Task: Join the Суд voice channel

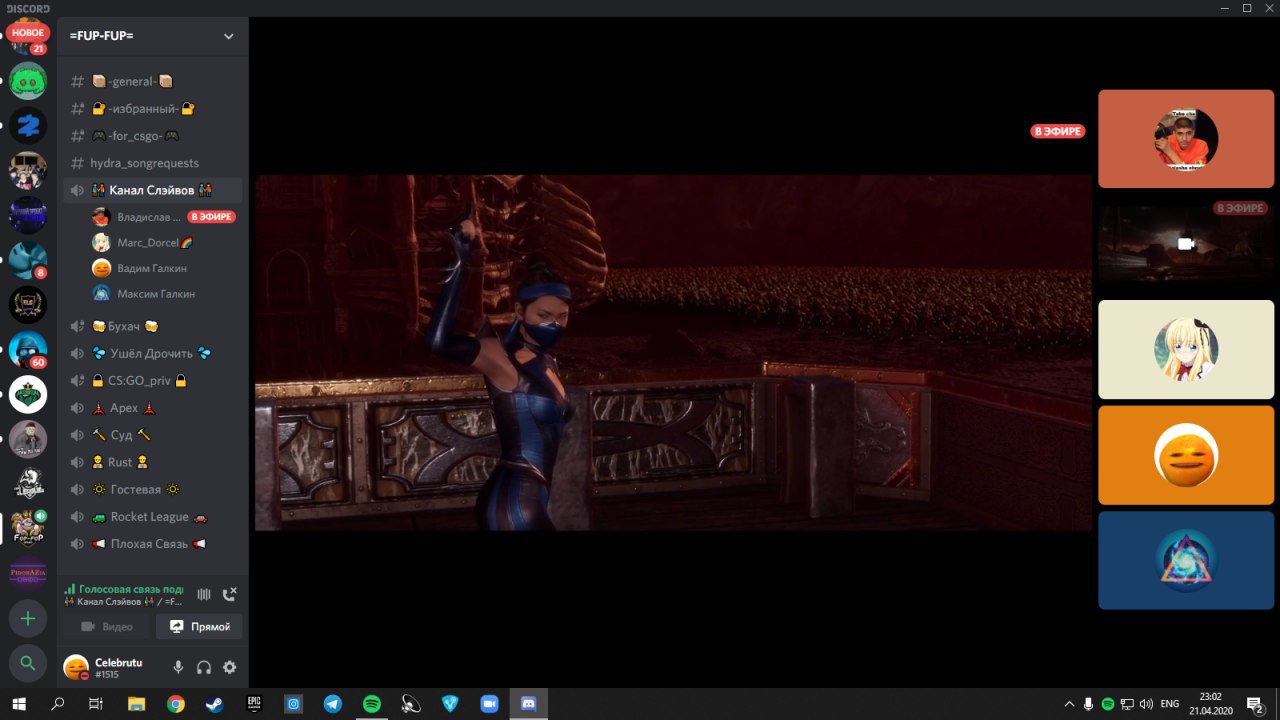Action: [x=152, y=435]
